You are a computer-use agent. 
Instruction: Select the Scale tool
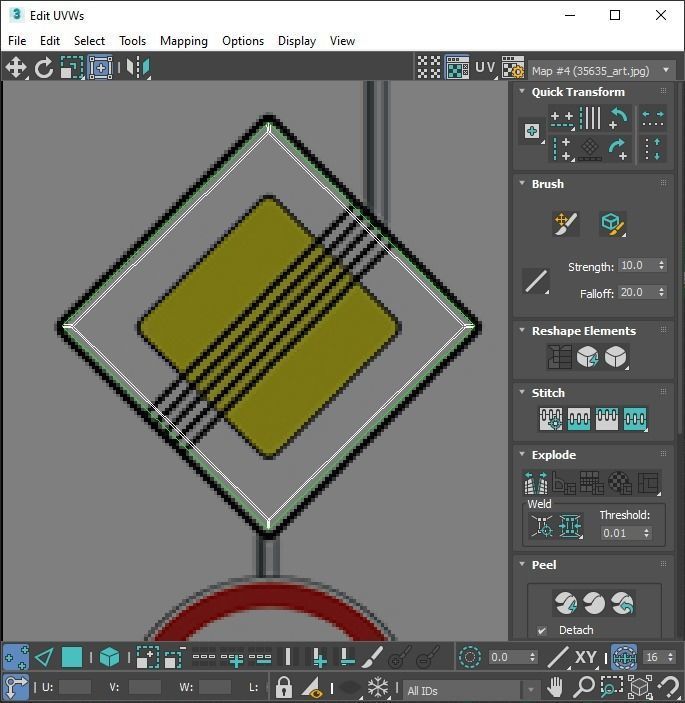point(72,68)
